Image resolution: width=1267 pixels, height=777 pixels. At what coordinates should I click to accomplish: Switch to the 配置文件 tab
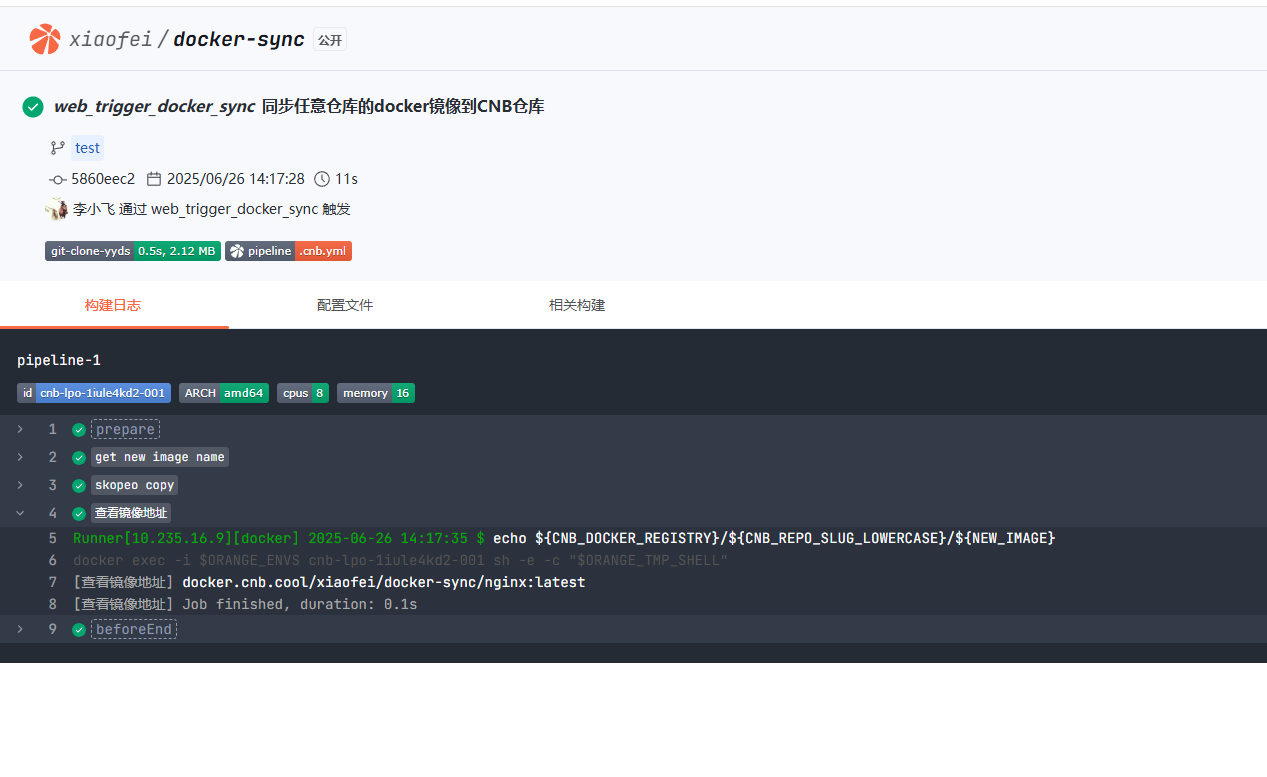[x=345, y=305]
